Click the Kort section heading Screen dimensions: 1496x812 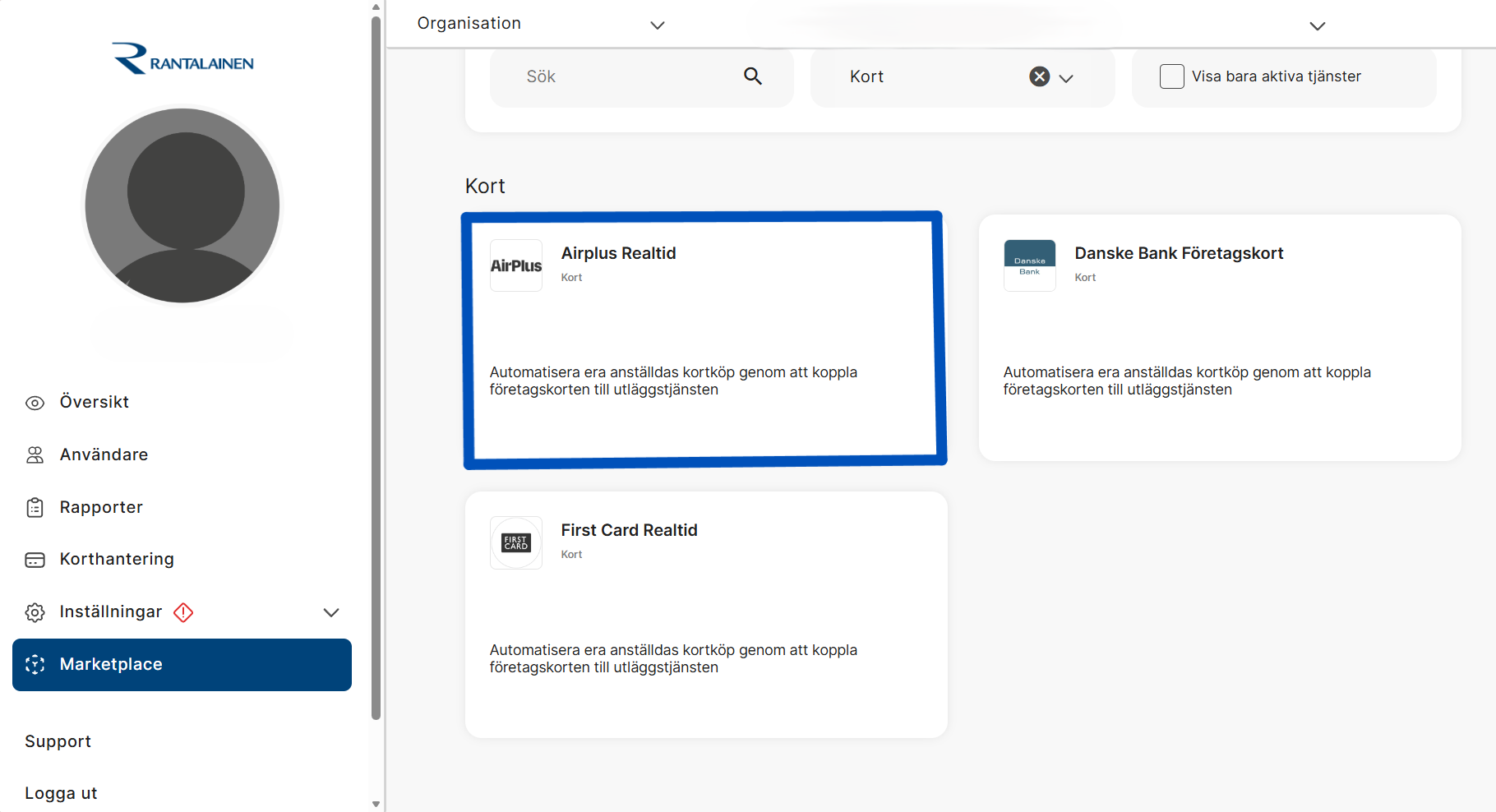[485, 187]
